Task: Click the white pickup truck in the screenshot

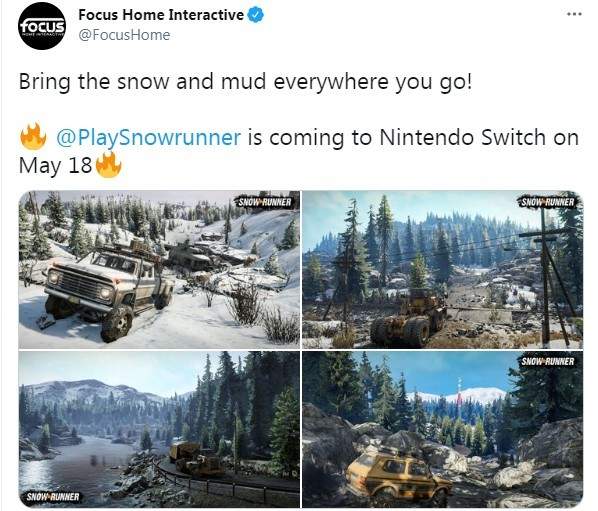Action: (110, 291)
